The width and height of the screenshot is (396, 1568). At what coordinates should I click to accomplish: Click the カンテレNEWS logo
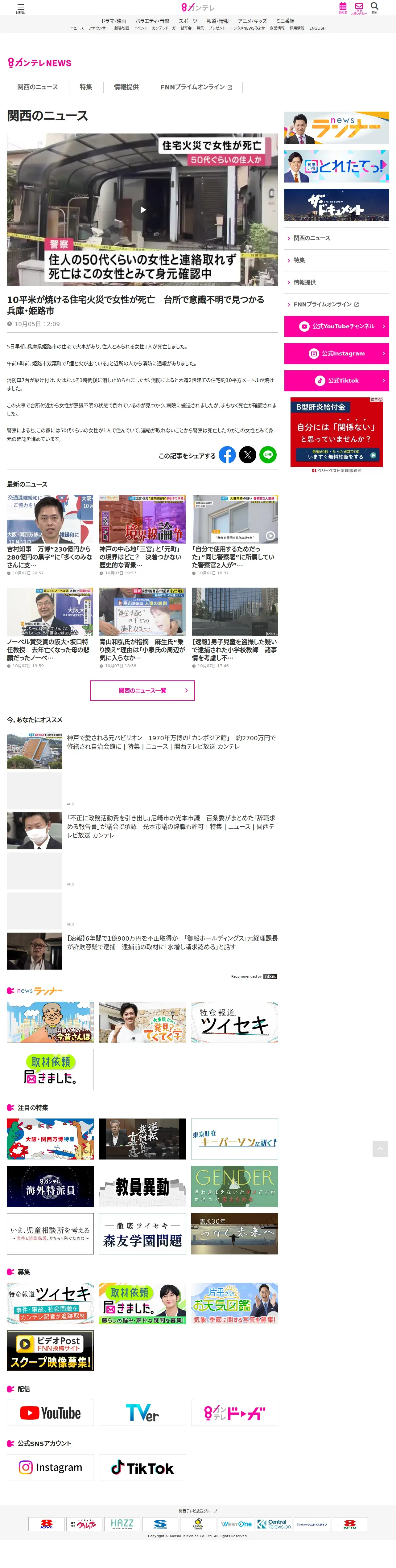tap(39, 63)
